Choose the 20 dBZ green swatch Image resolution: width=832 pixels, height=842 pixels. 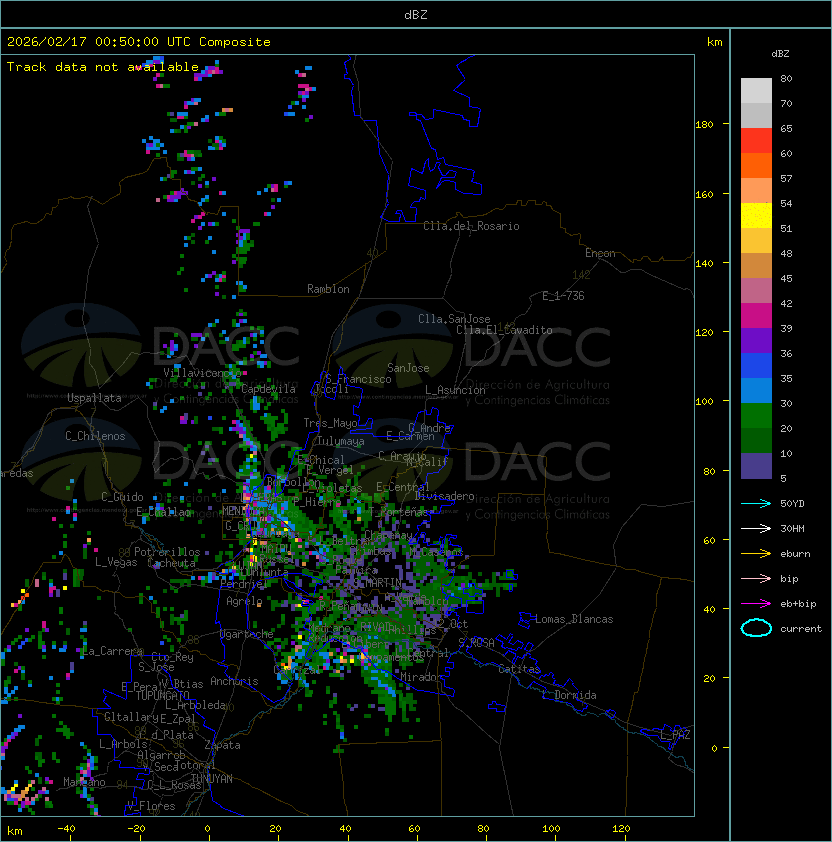pyautogui.click(x=756, y=416)
